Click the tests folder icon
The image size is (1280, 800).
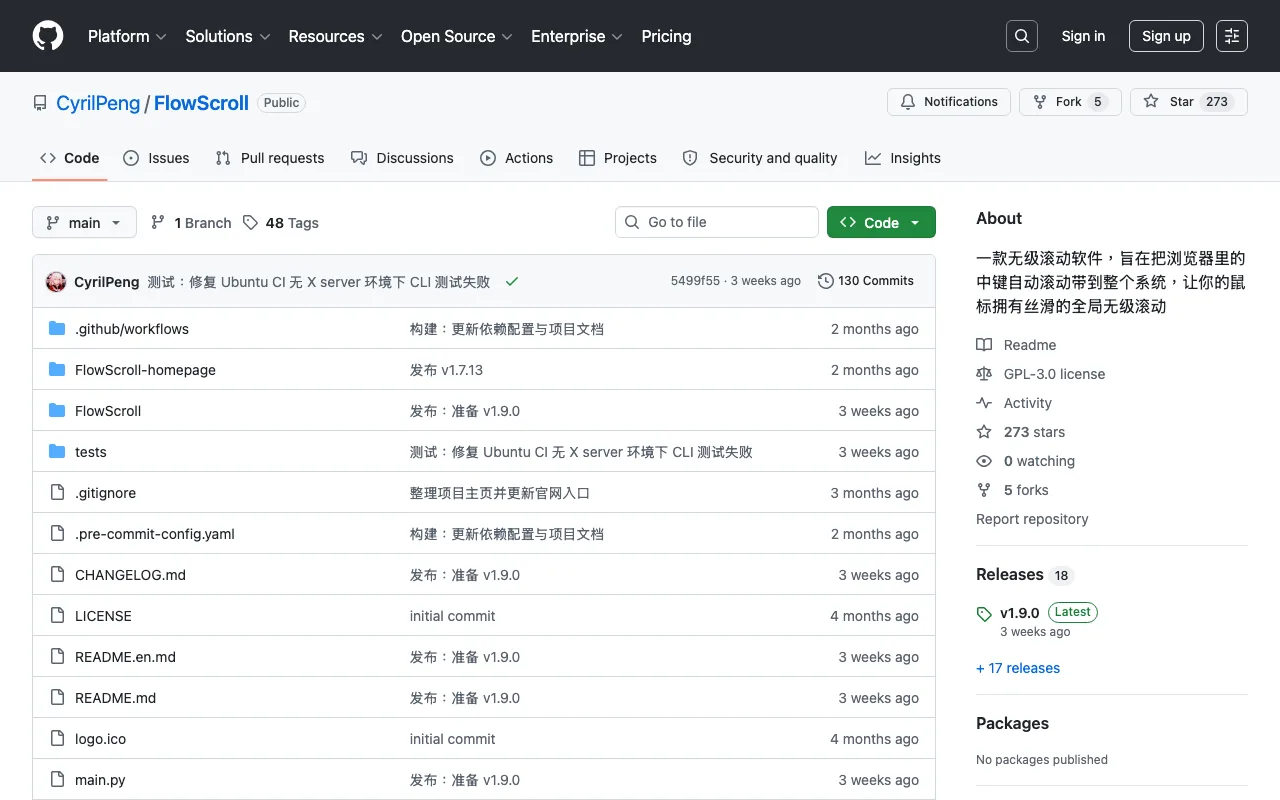(x=57, y=452)
